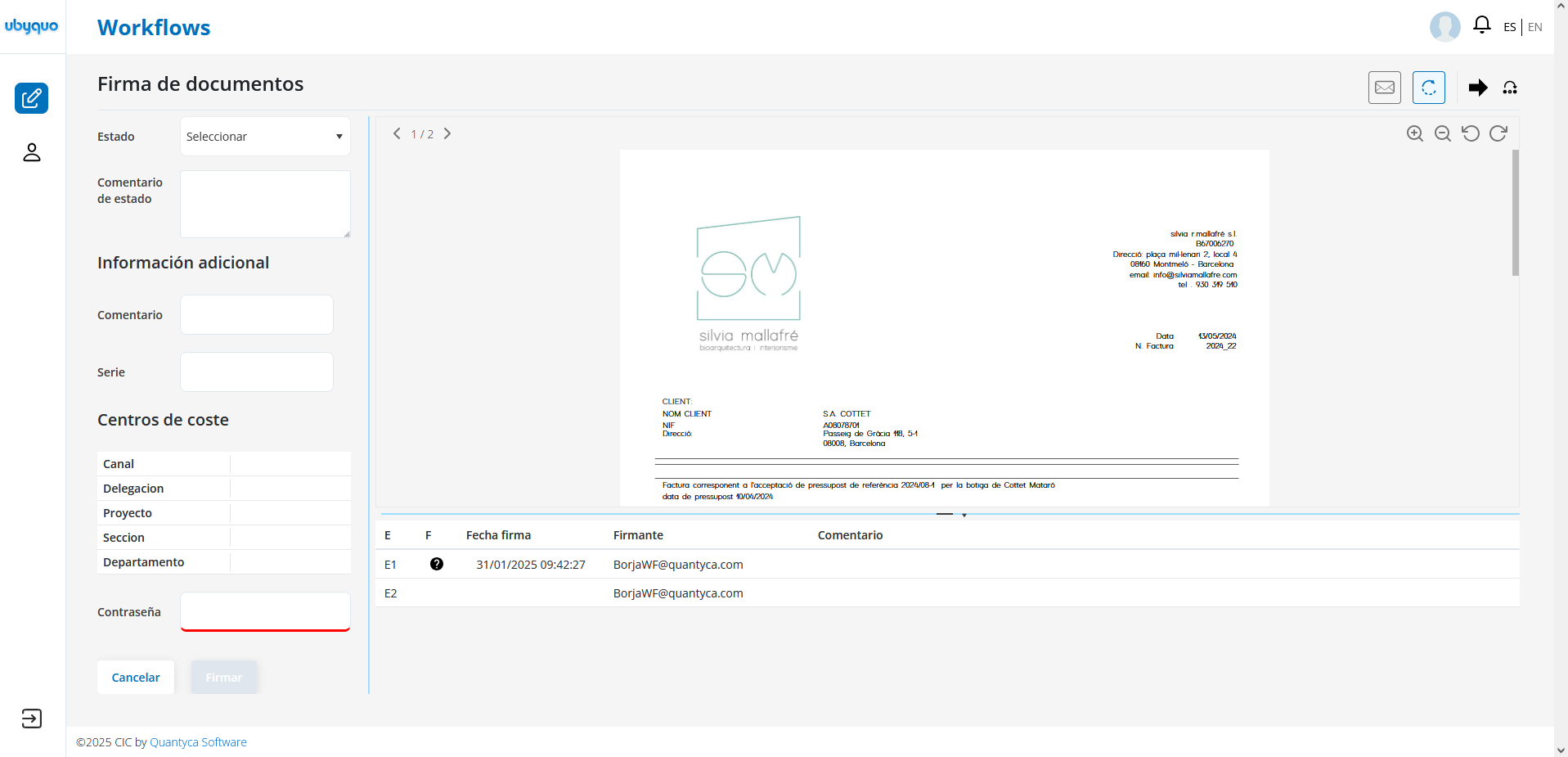Go to previous document page

(x=397, y=133)
